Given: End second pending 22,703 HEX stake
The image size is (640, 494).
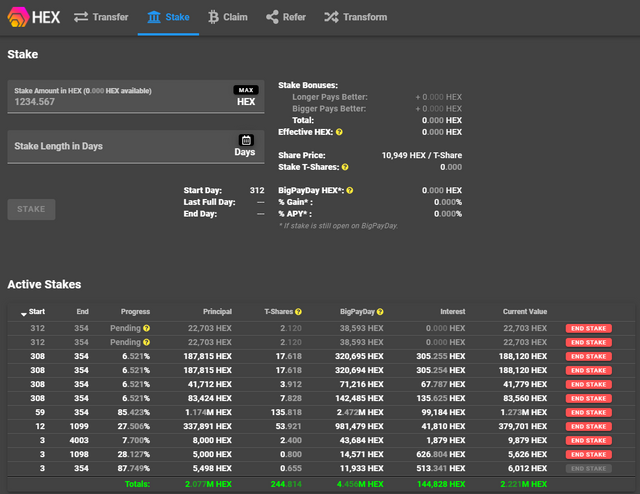Looking at the screenshot, I should click(589, 342).
